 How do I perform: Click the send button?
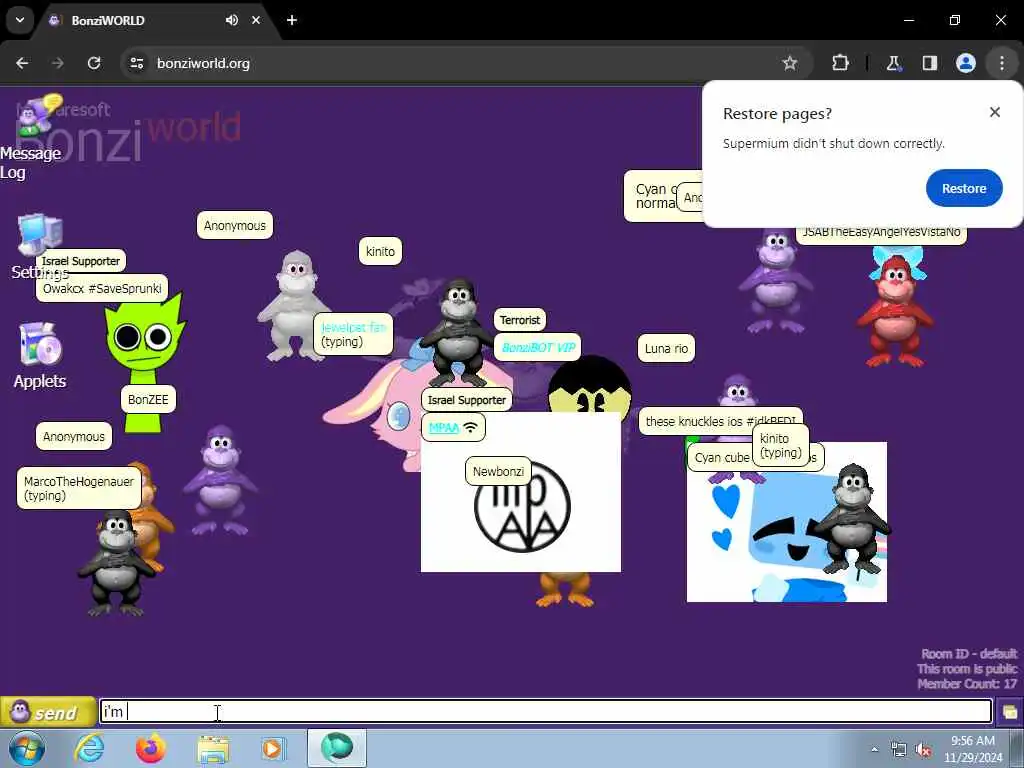(48, 712)
